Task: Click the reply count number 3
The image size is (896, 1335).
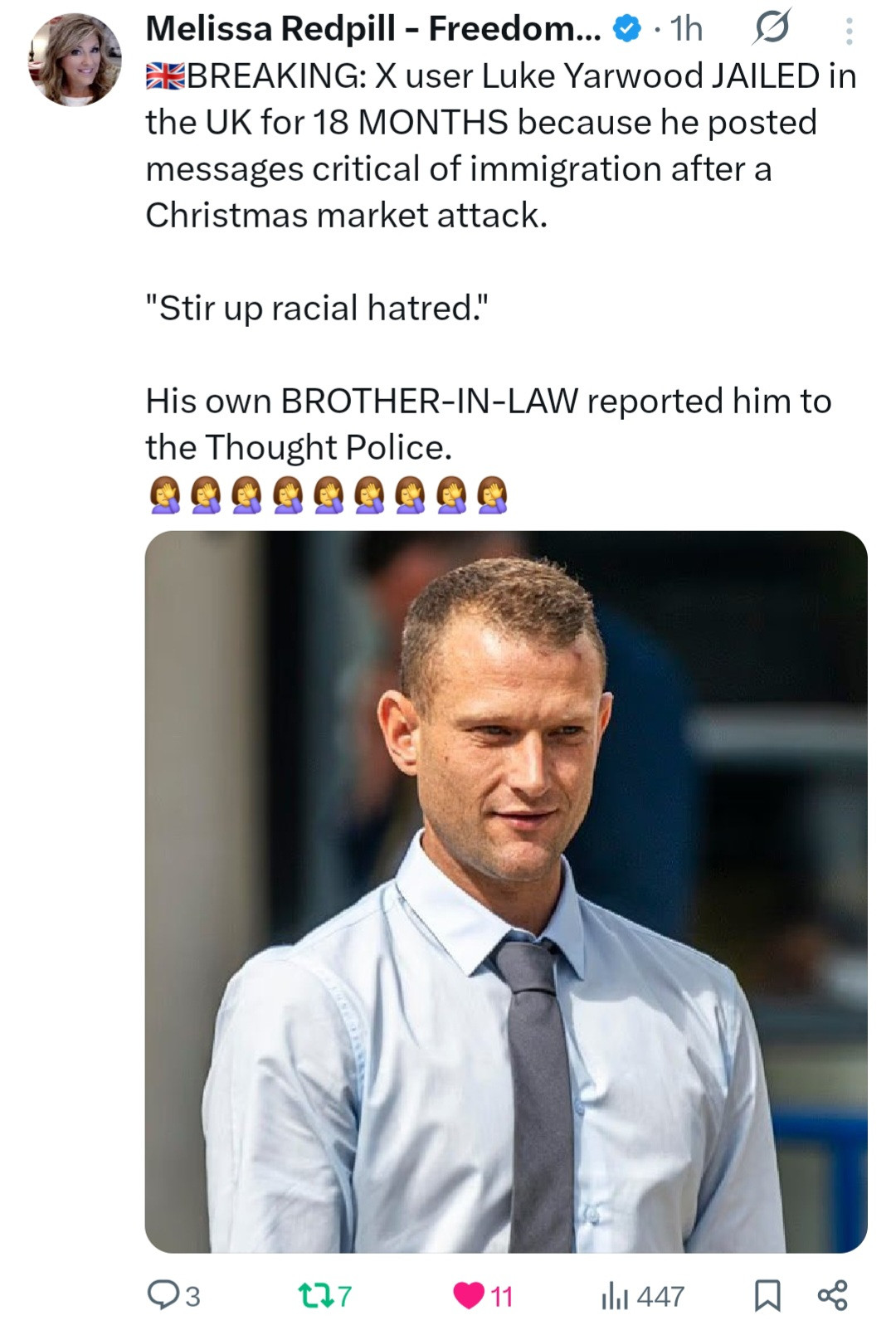Action: coord(192,1296)
